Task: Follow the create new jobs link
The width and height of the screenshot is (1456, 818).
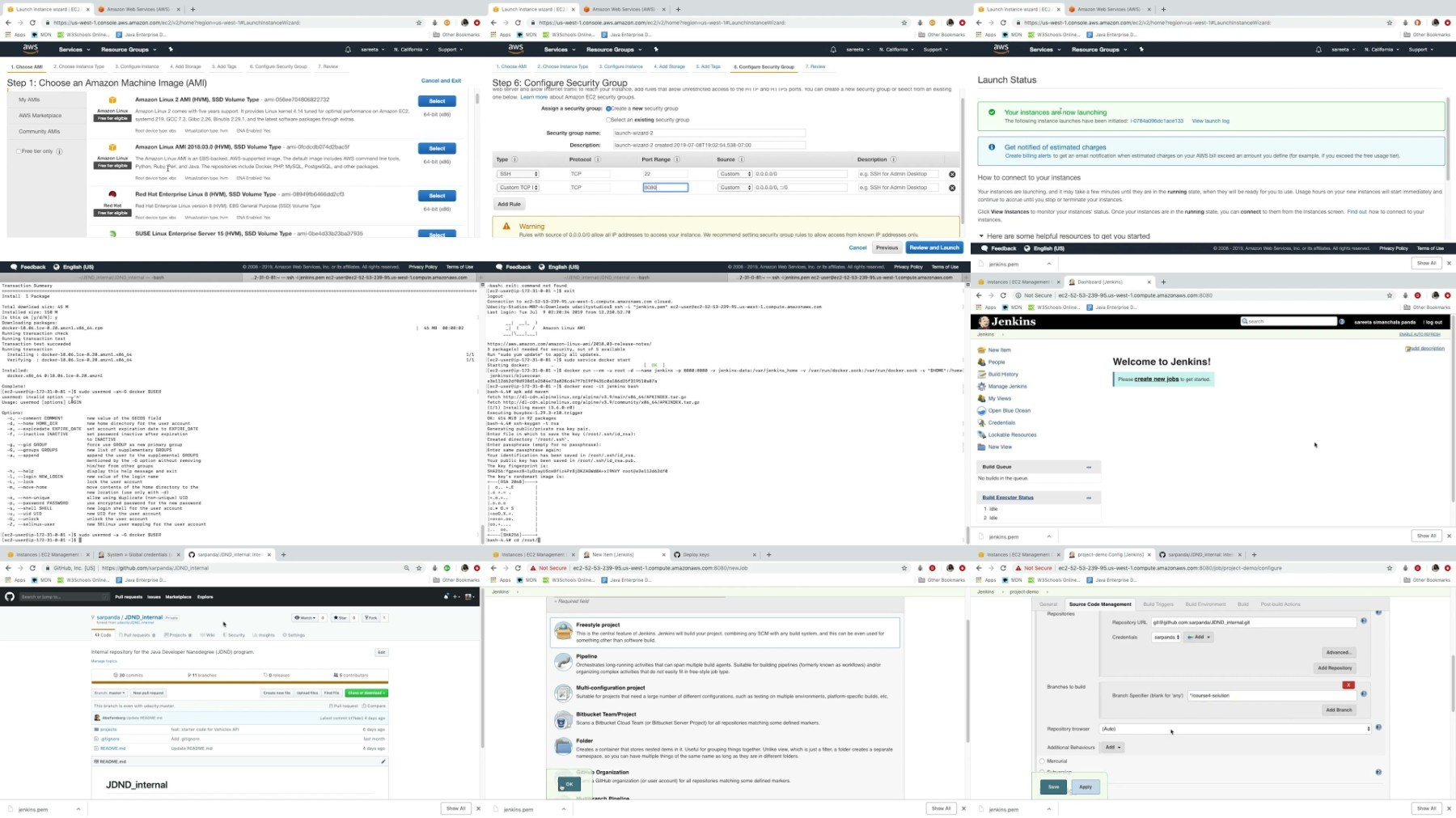Action: (x=1157, y=379)
